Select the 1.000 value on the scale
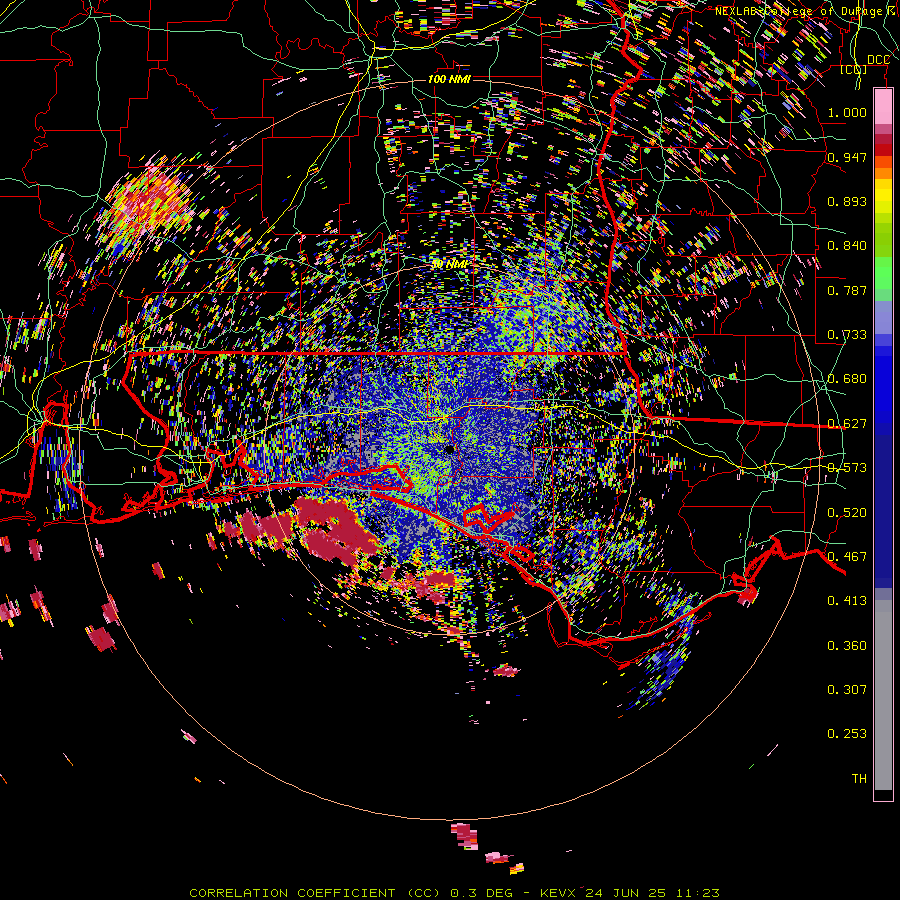The height and width of the screenshot is (900, 900). coord(847,112)
